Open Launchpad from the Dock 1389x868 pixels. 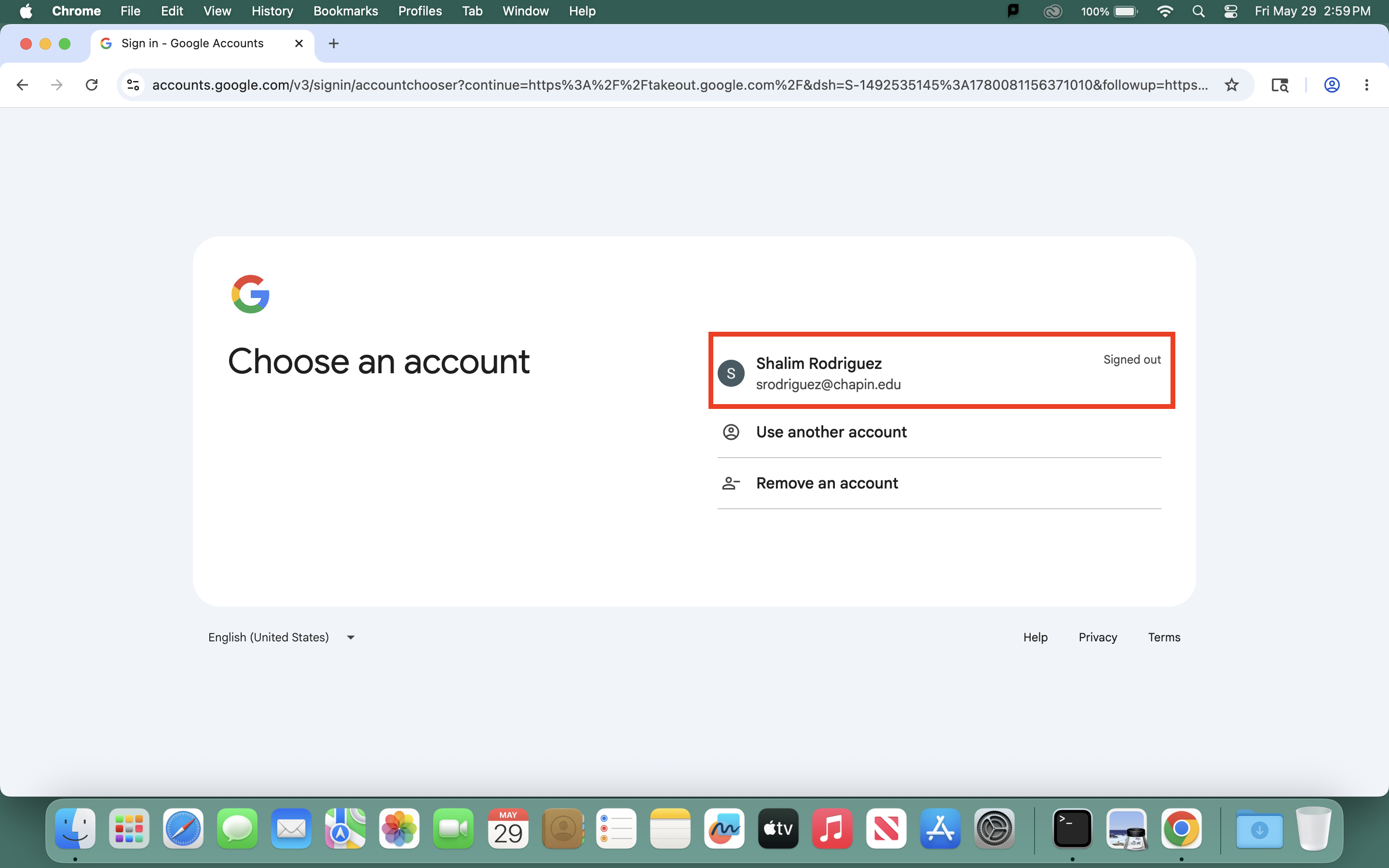129,828
